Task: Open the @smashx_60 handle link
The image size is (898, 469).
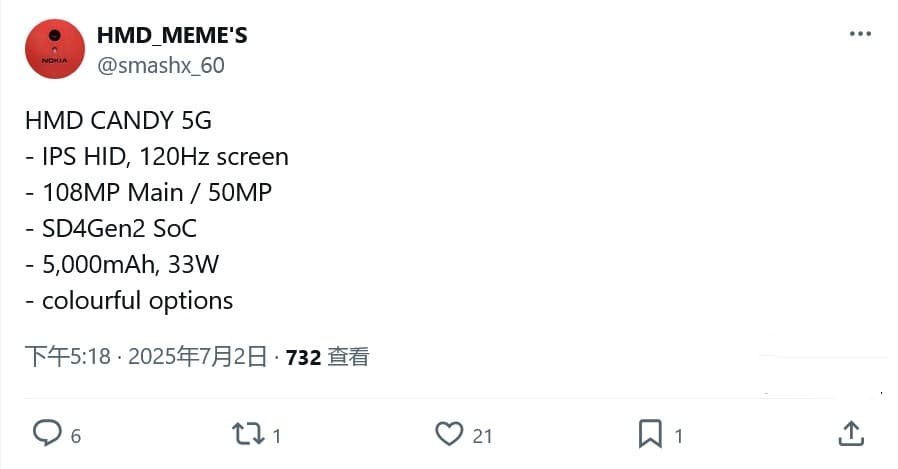Action: [160, 66]
